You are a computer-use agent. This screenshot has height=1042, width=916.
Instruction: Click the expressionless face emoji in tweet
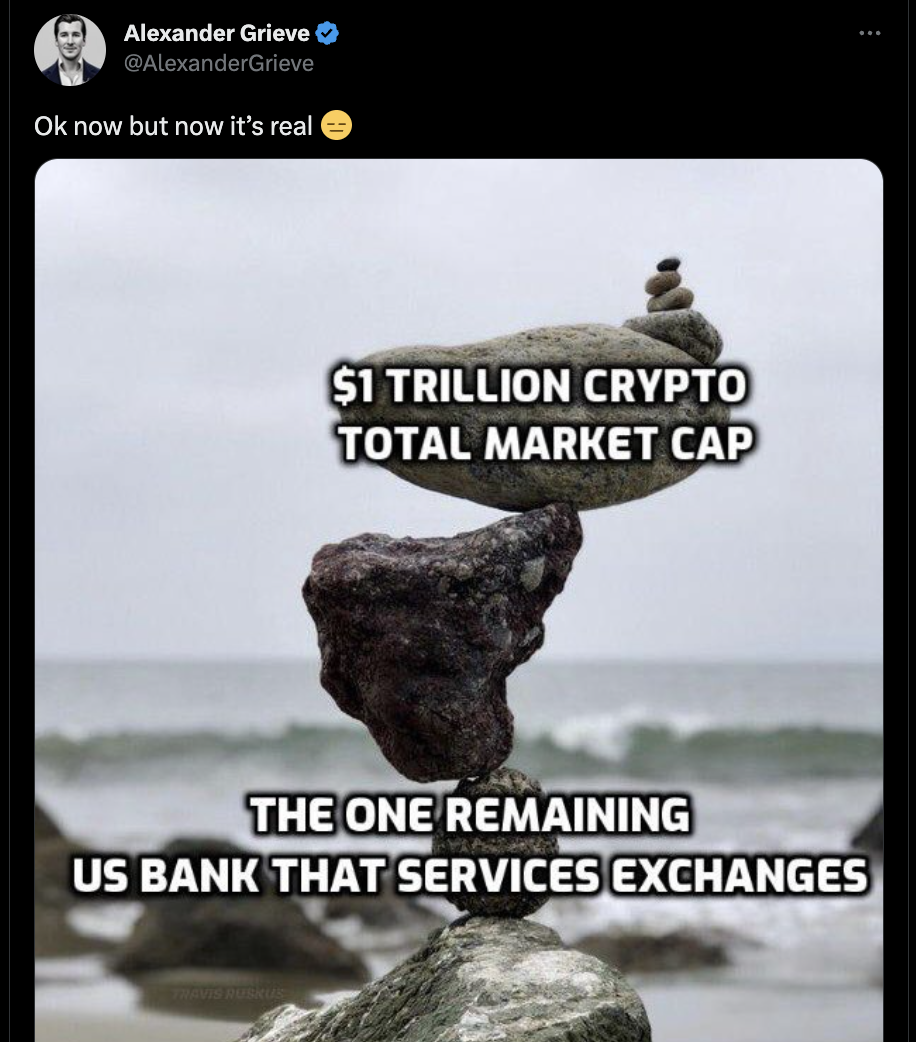coord(336,126)
